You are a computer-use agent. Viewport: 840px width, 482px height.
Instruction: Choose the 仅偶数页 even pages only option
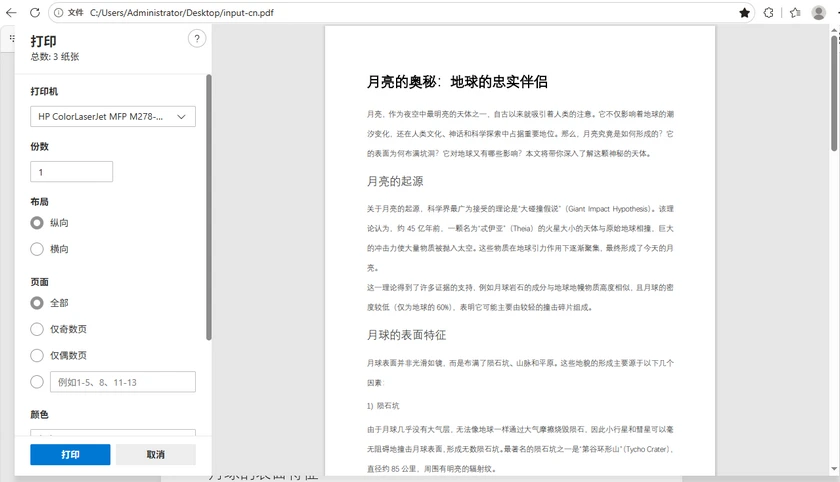tap(36, 356)
